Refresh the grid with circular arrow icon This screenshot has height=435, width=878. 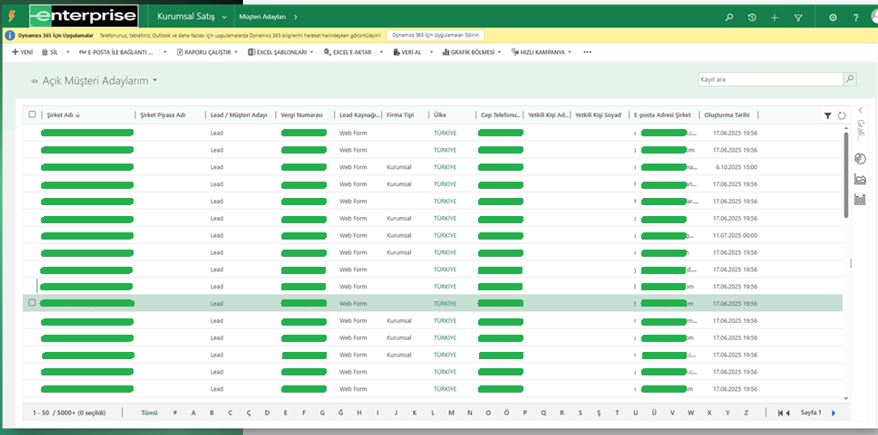coord(842,115)
